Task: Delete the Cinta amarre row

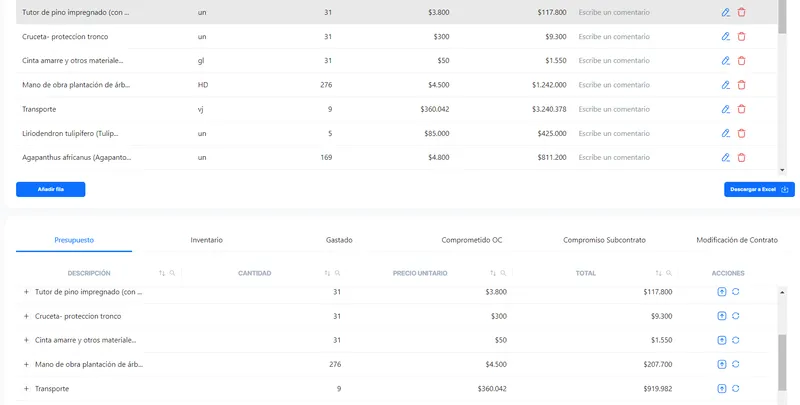Action: click(741, 61)
